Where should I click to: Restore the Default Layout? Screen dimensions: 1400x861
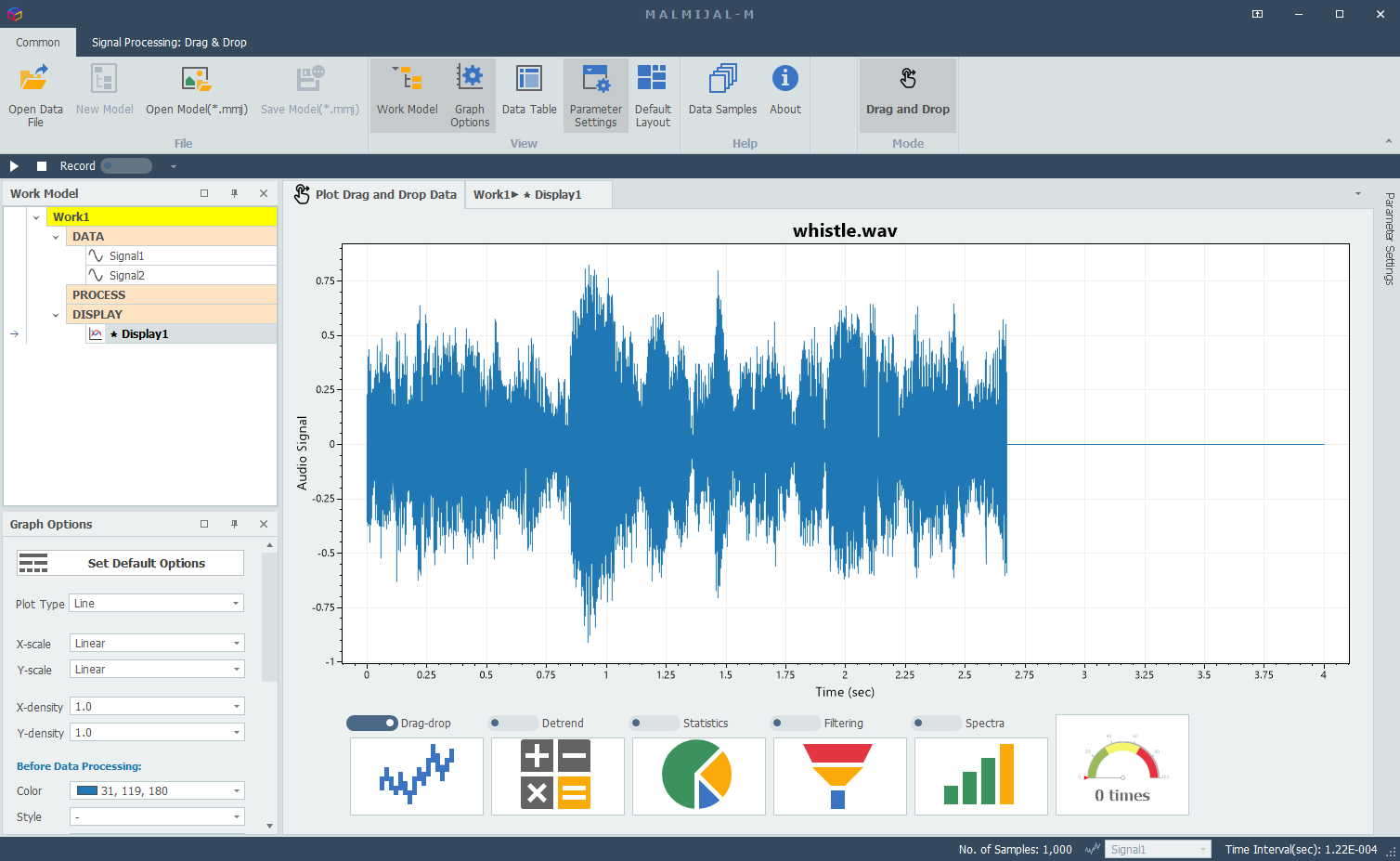coord(653,95)
